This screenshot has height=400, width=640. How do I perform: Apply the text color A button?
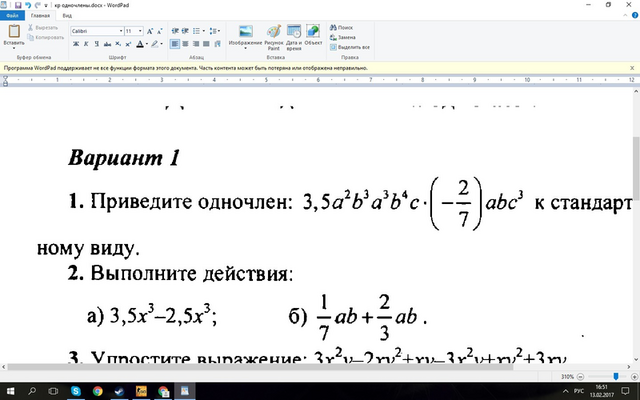[140, 44]
